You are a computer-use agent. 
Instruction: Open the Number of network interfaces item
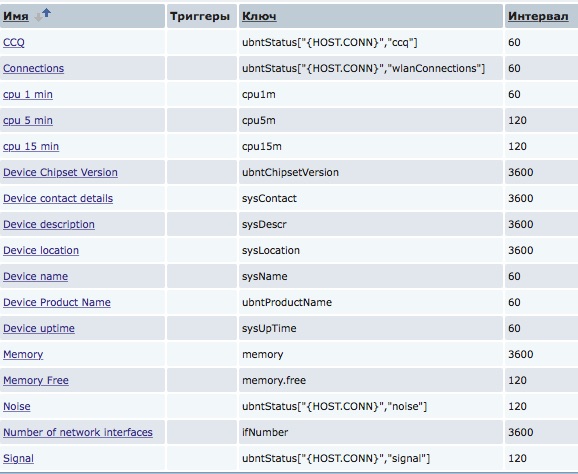point(78,432)
